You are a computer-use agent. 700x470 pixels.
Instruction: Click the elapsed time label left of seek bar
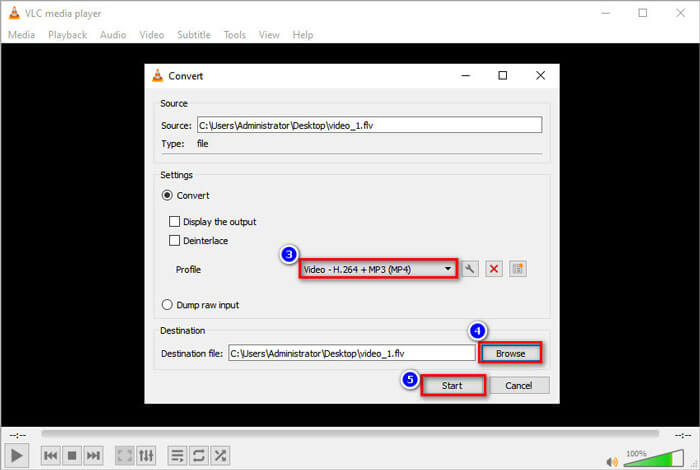18,435
